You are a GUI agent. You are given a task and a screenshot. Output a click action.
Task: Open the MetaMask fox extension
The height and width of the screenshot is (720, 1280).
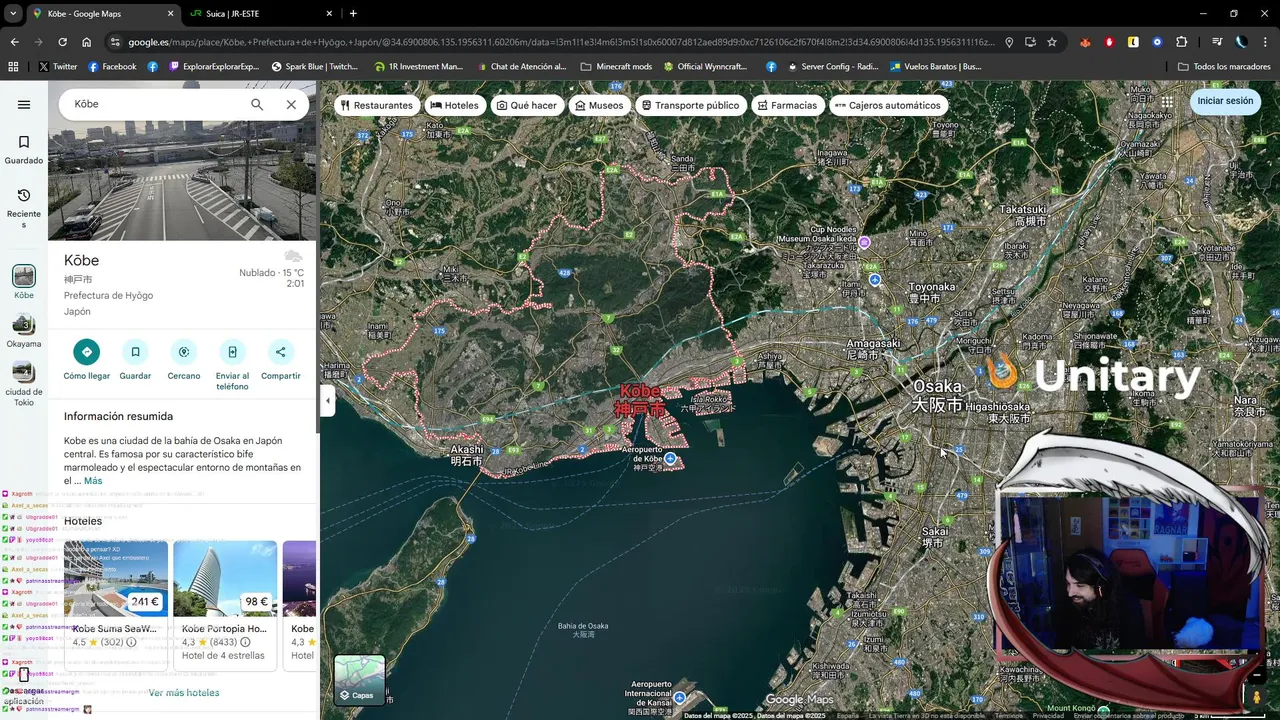1085,42
